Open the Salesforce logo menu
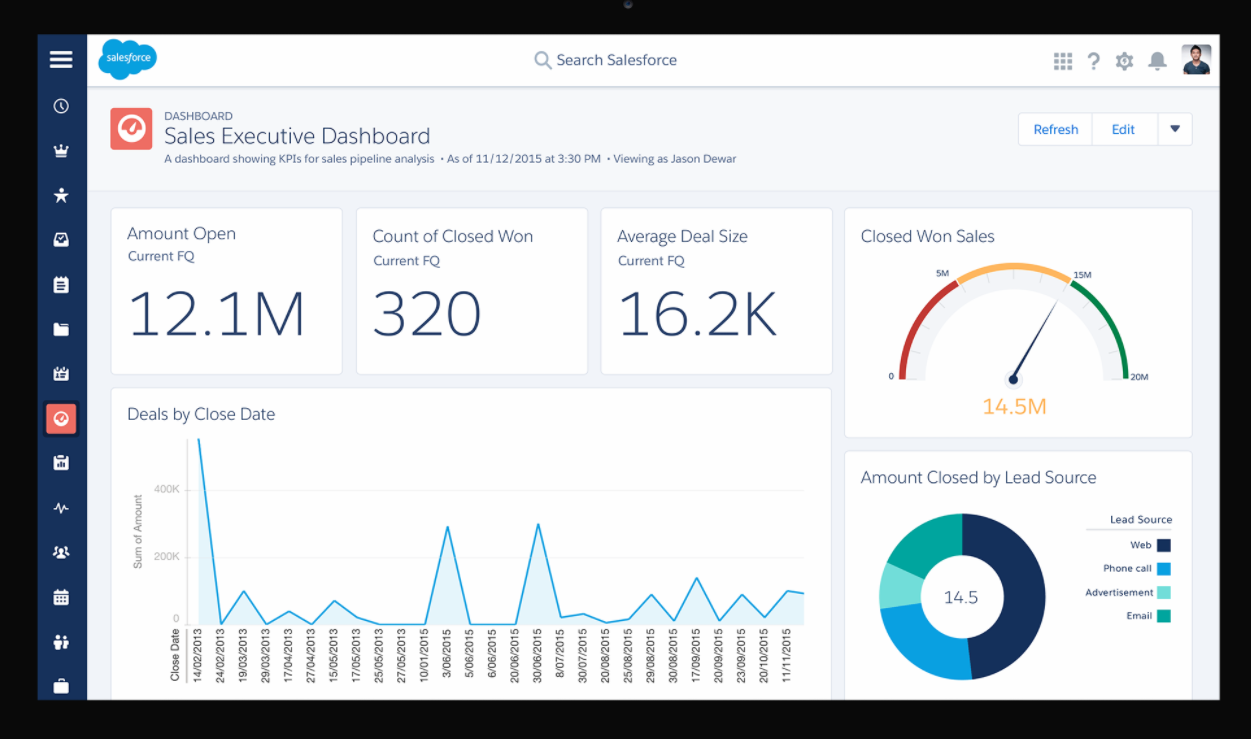This screenshot has width=1251, height=739. pyautogui.click(x=127, y=59)
